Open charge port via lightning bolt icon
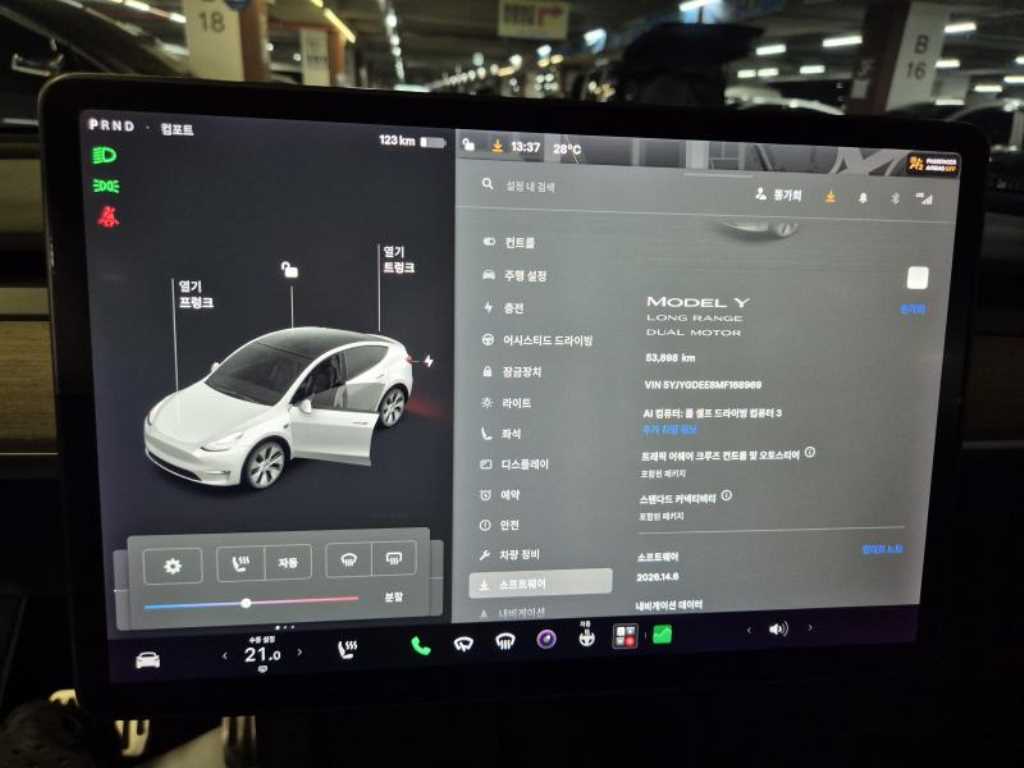 [428, 361]
